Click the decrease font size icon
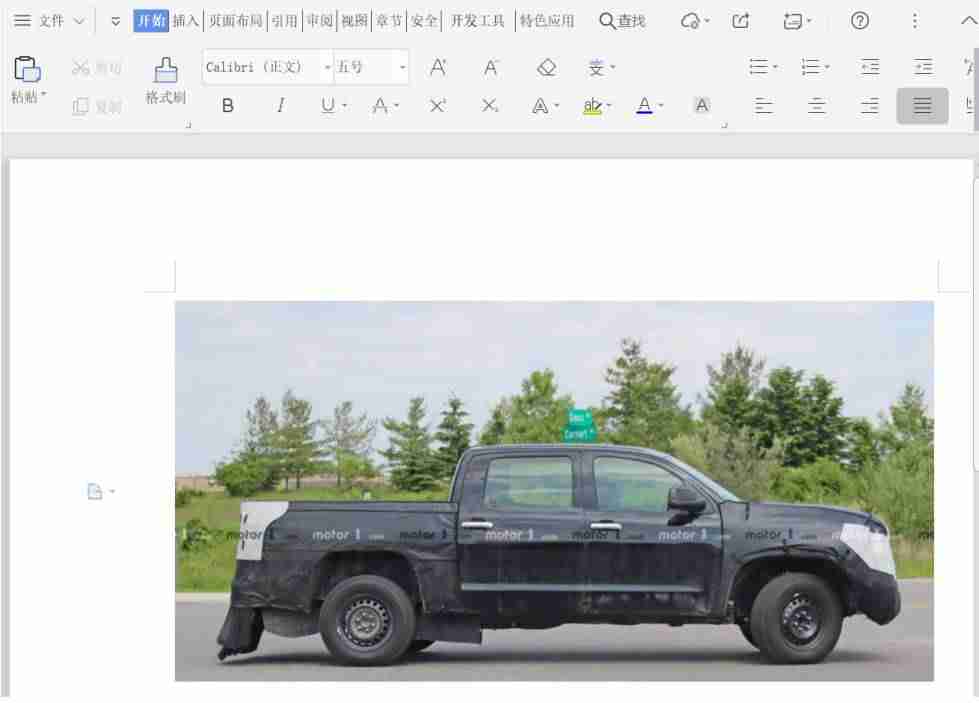The height and width of the screenshot is (703, 979). pos(491,67)
